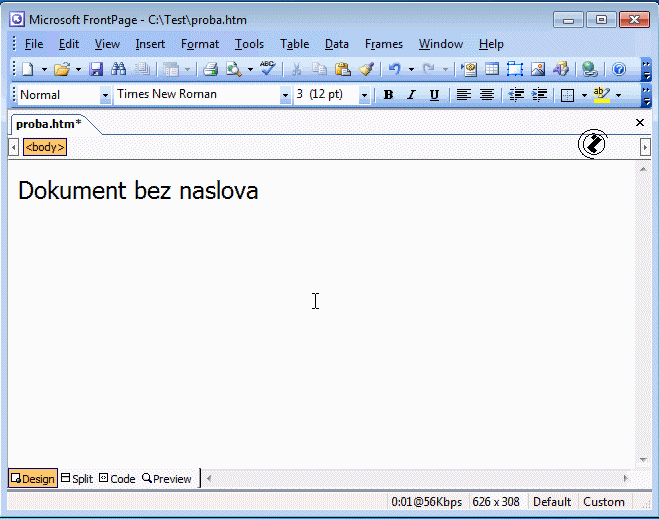
Task: Click the Save icon in the toolbar
Action: click(x=96, y=69)
